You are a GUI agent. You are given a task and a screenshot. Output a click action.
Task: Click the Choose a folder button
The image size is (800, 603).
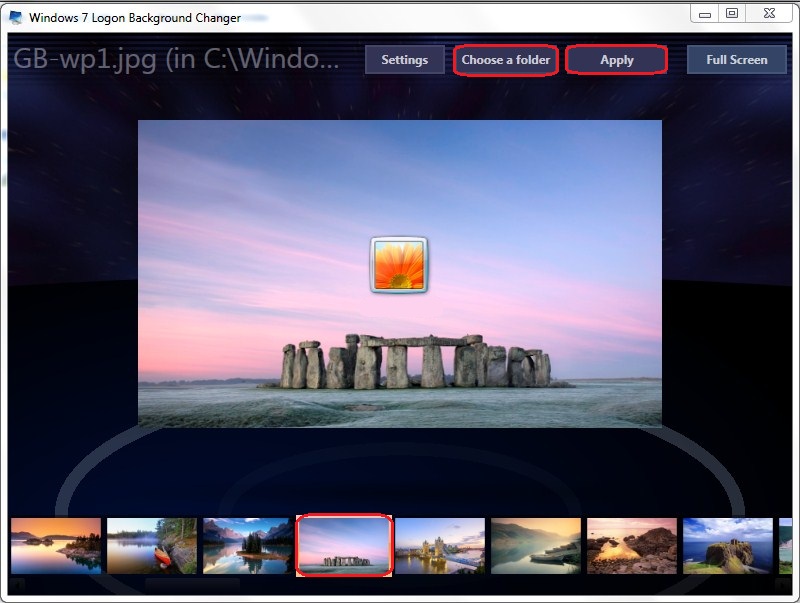click(x=505, y=60)
